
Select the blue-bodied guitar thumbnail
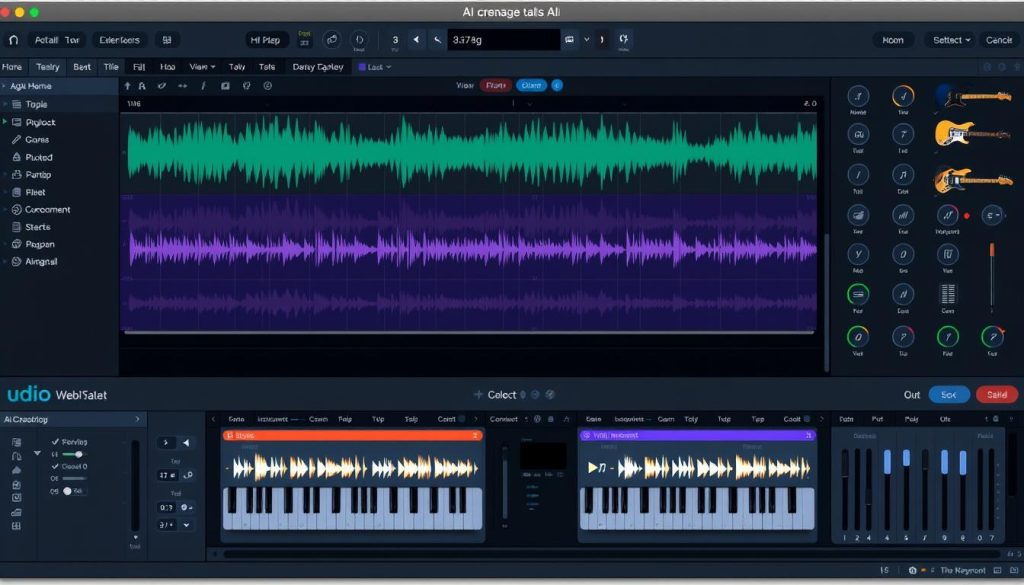pyautogui.click(x=973, y=97)
